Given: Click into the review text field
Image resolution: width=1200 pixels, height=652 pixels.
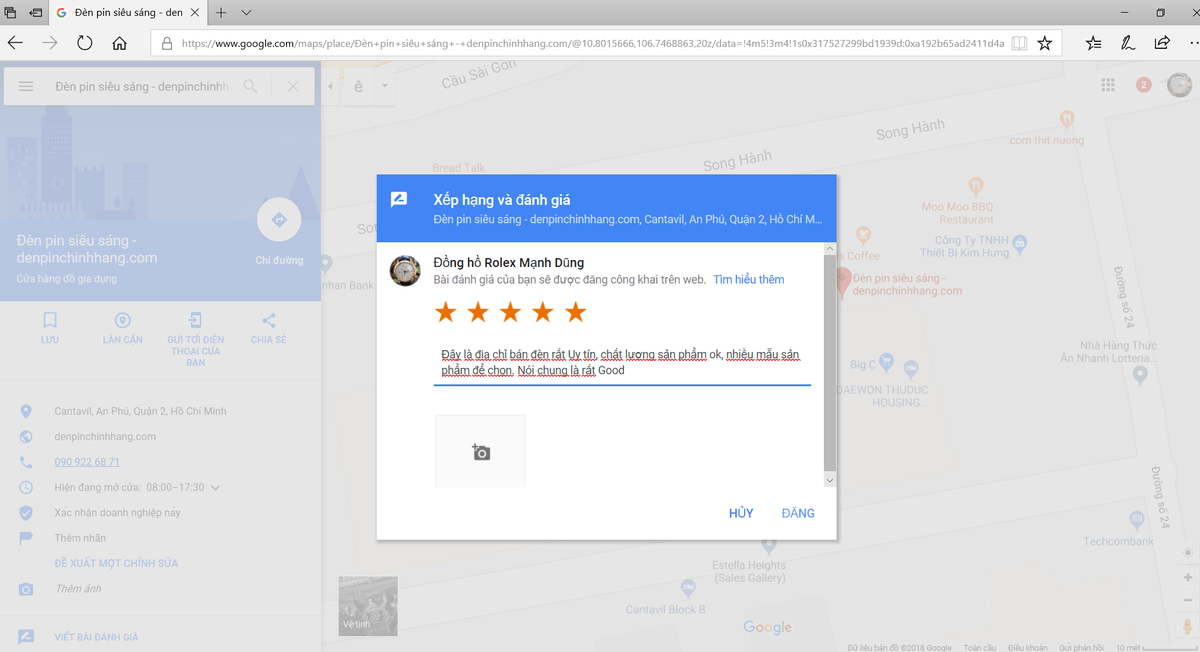Looking at the screenshot, I should point(622,363).
